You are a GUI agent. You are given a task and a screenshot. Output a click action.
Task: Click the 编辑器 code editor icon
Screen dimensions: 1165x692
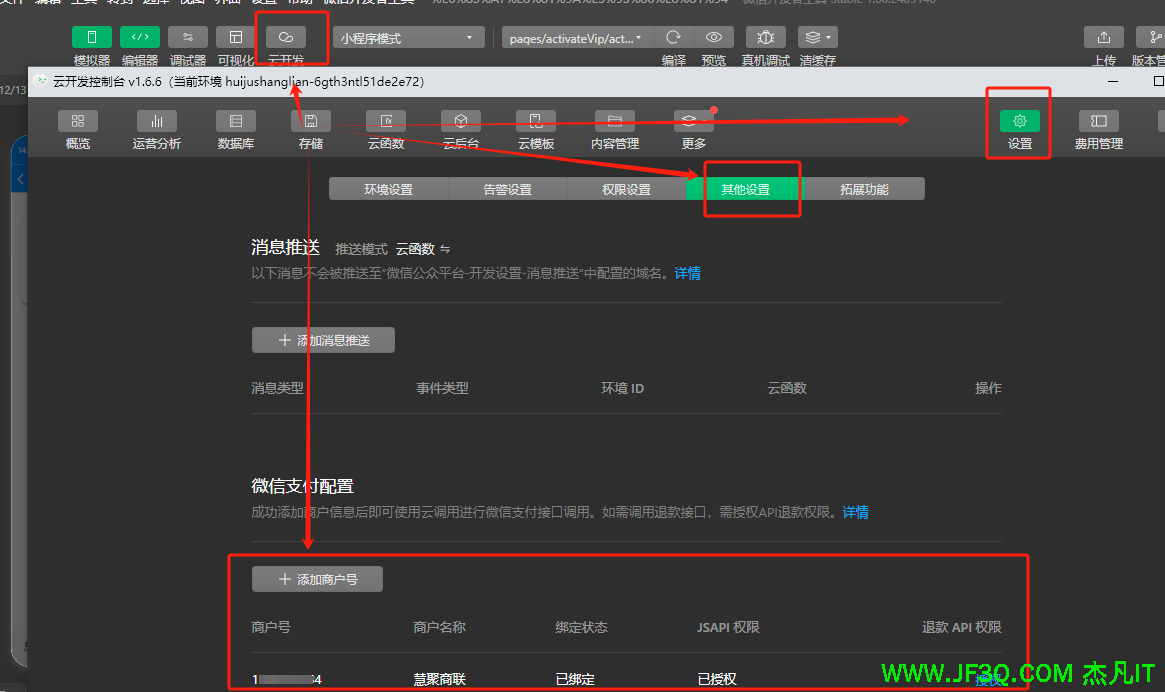pos(140,37)
